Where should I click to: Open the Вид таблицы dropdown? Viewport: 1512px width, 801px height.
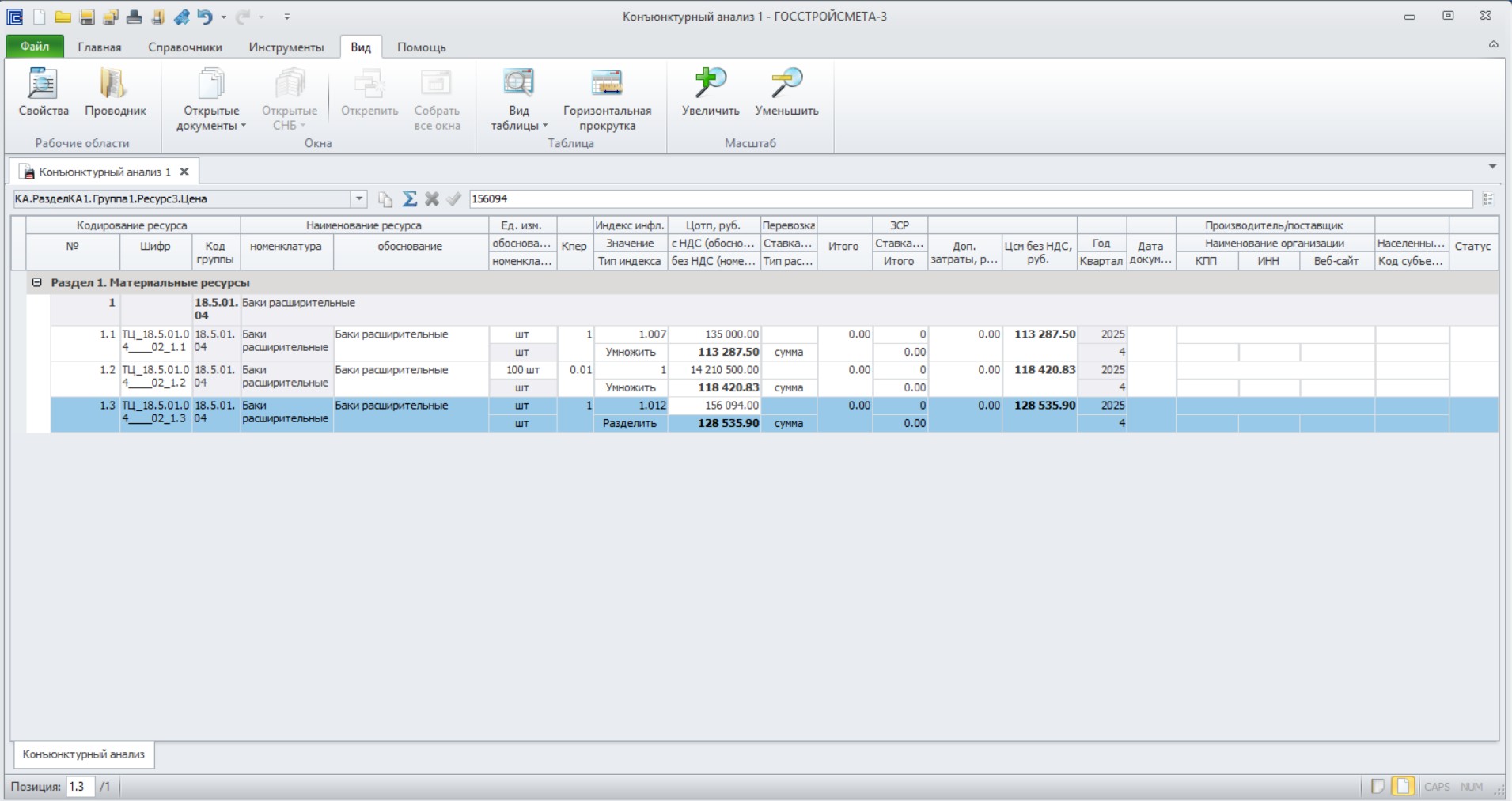(x=519, y=100)
